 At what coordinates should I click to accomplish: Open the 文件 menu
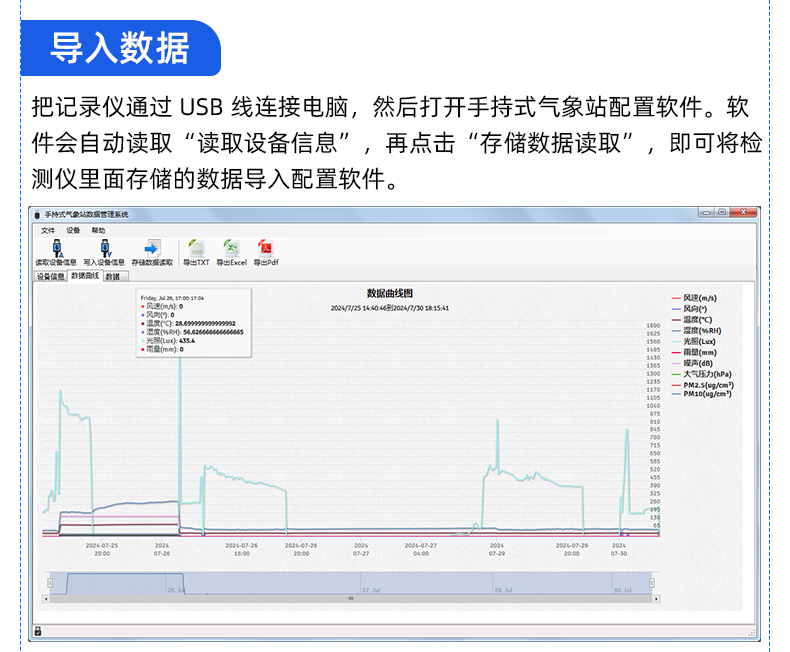click(x=48, y=230)
